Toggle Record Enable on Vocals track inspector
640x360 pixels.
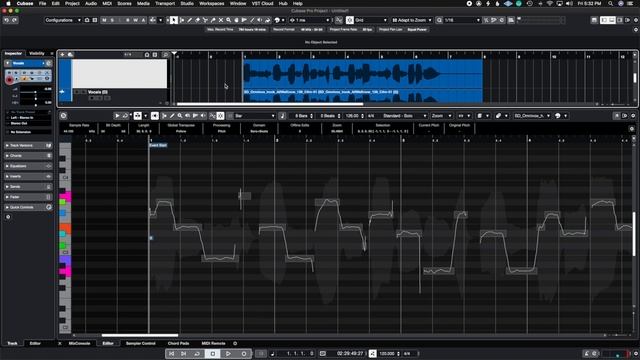coord(9,80)
